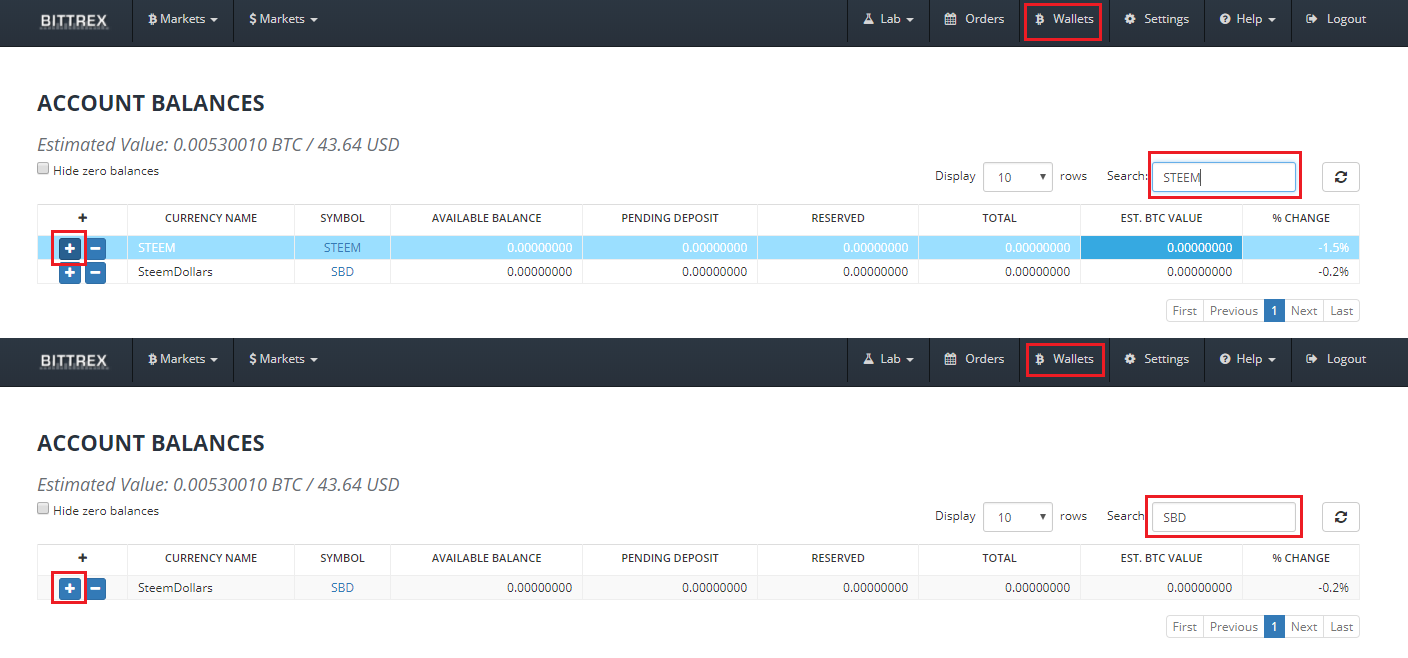Go to Orders in the lower navbar
Viewport: 1408px width, 658px height.
[974, 359]
